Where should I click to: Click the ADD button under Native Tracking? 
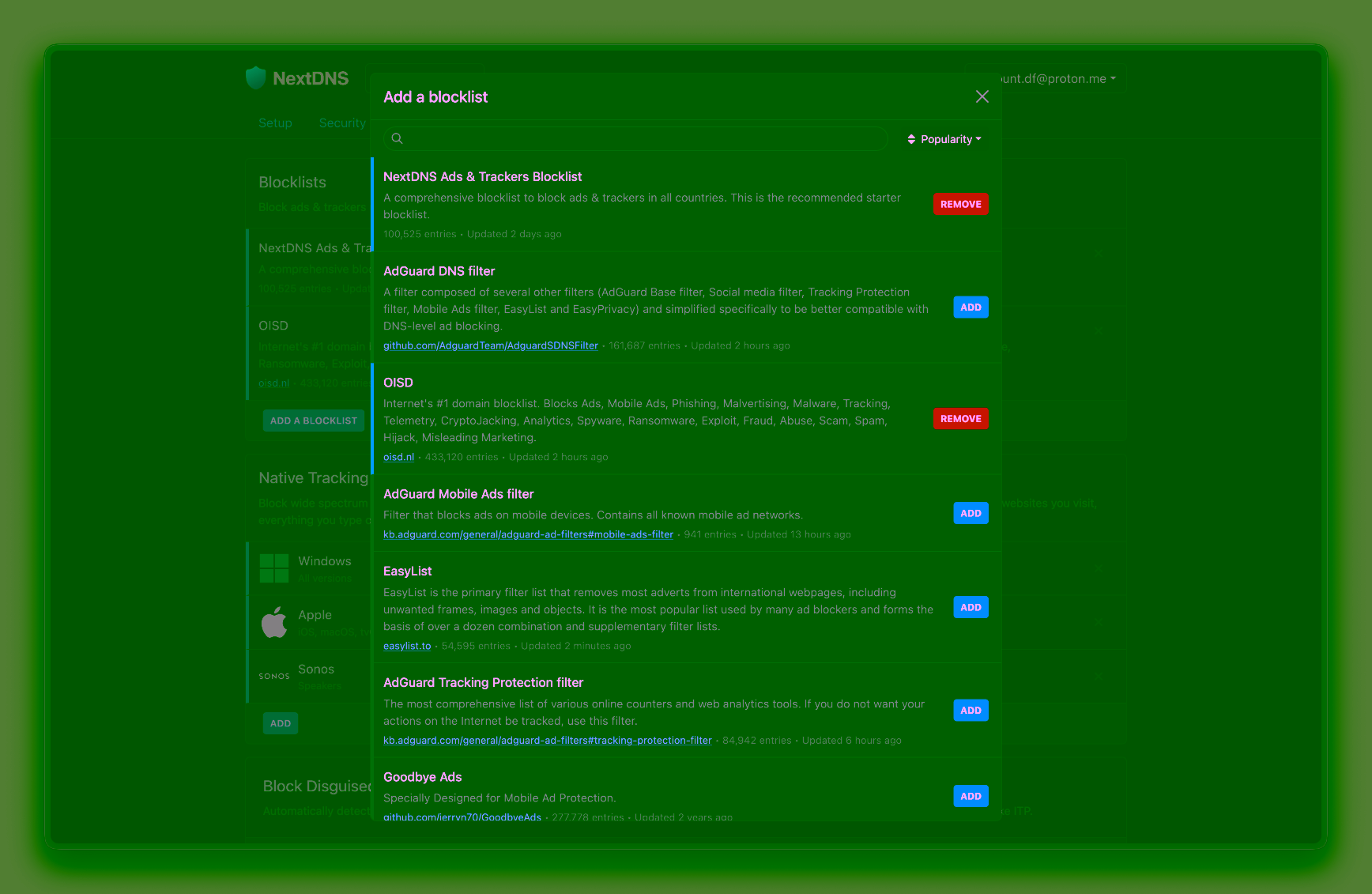pos(281,723)
